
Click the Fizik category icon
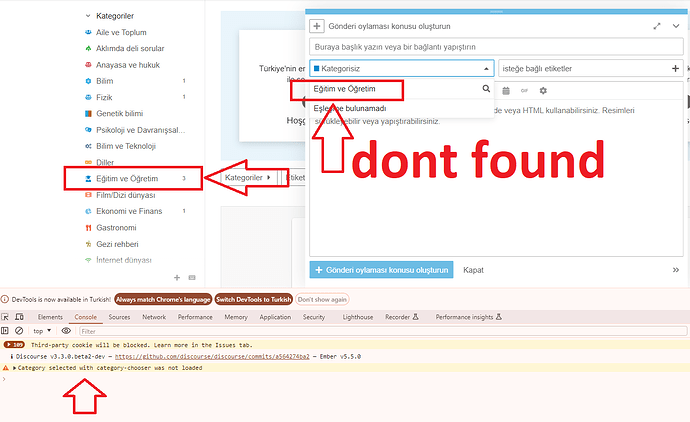tap(88, 97)
